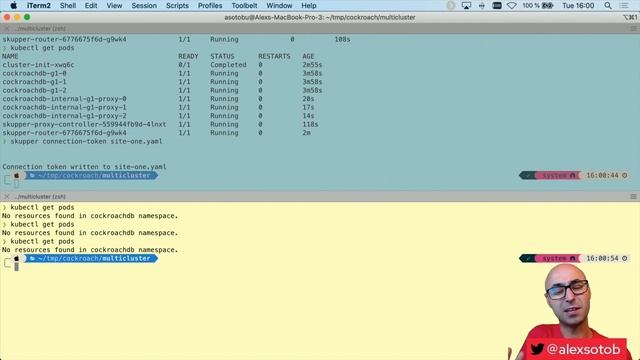Open the Apple menu

[13, 6]
